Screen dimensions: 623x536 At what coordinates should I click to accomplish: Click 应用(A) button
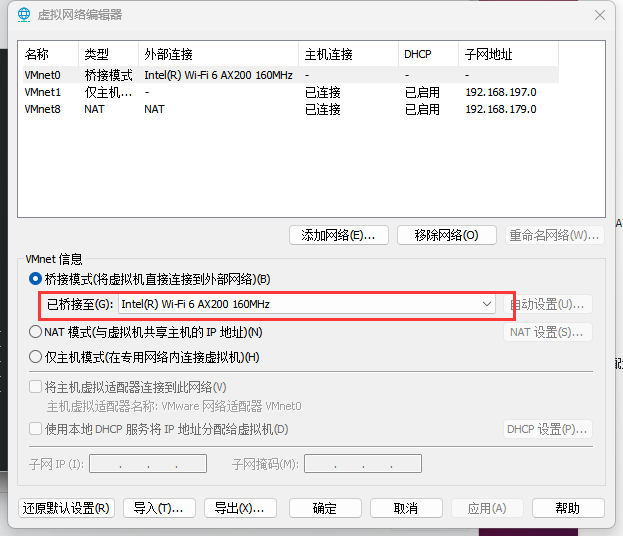point(487,508)
